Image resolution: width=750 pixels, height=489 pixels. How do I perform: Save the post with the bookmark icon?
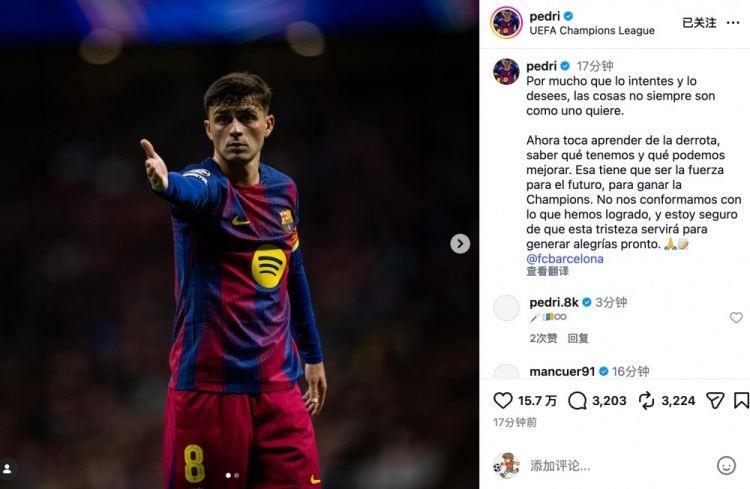point(741,400)
